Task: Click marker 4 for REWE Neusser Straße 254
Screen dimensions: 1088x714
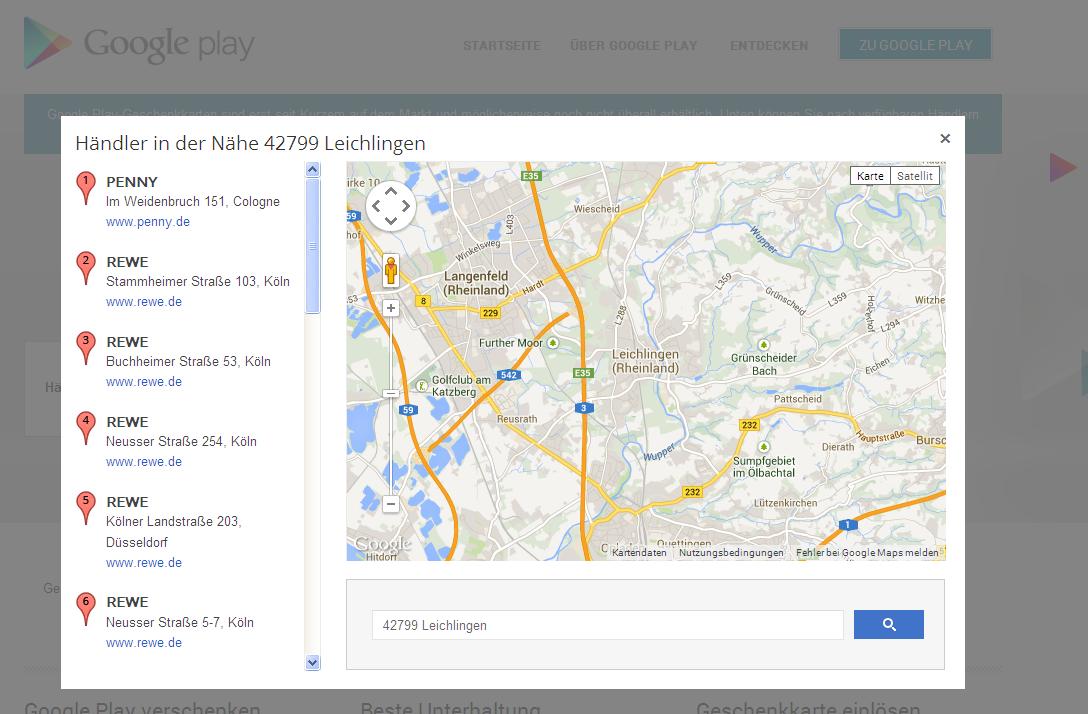Action: 85,427
